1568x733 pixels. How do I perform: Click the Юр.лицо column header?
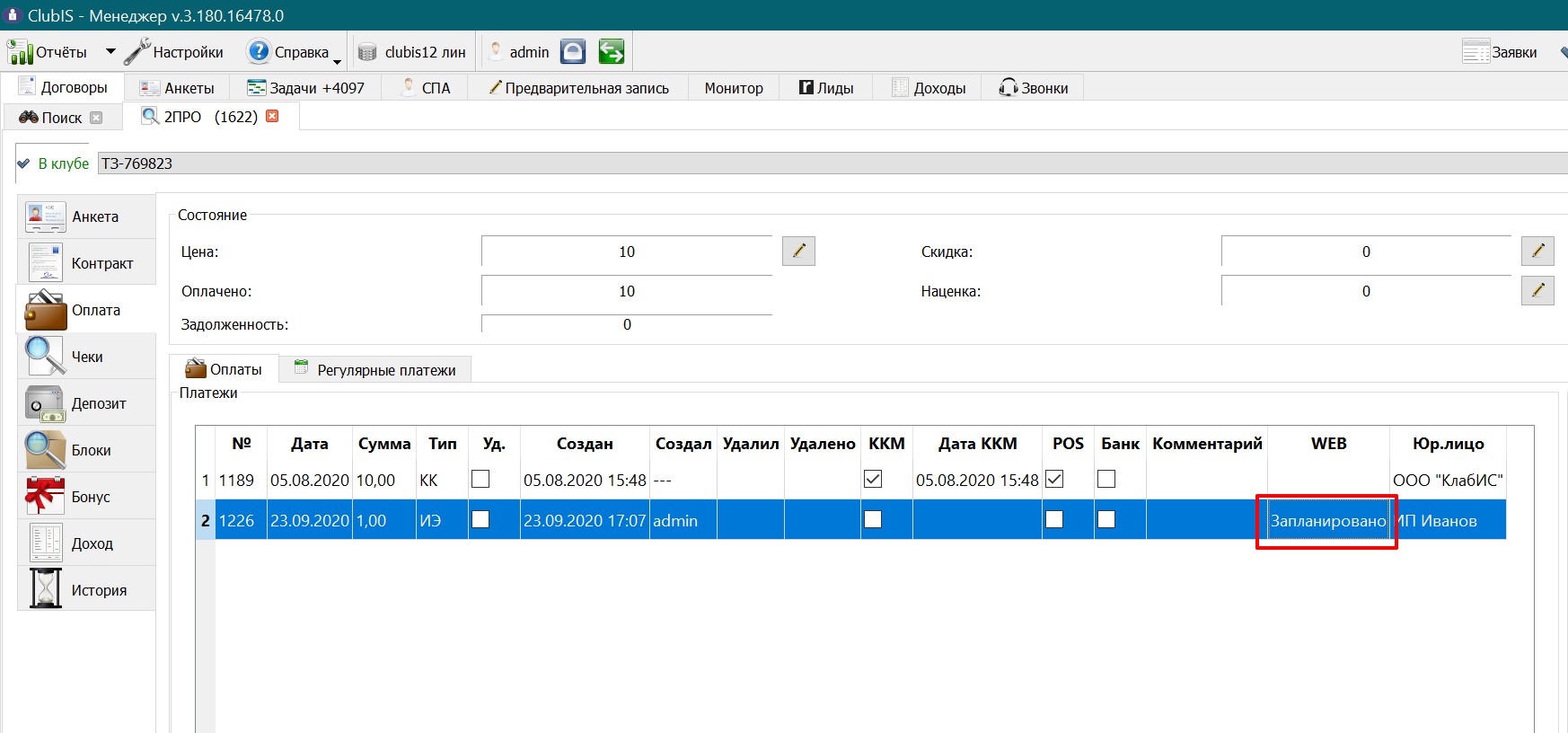point(1448,444)
